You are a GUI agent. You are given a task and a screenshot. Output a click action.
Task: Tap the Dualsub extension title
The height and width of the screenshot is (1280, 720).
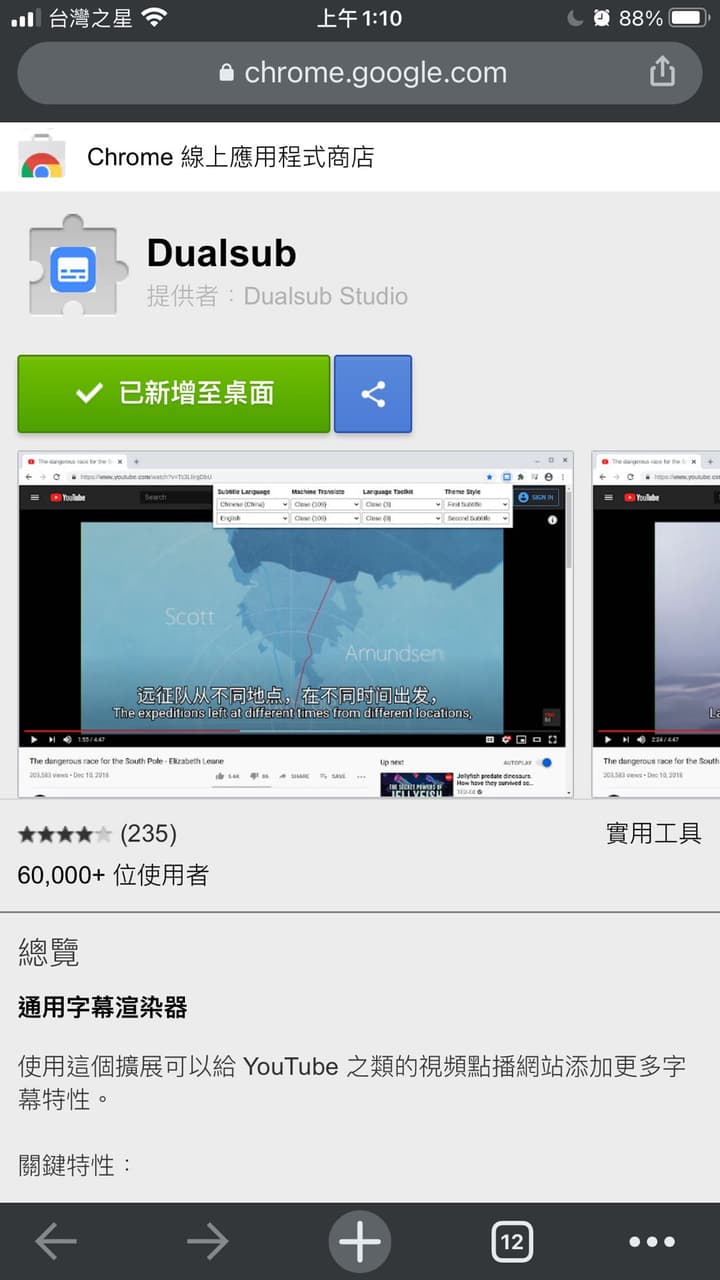click(x=221, y=253)
